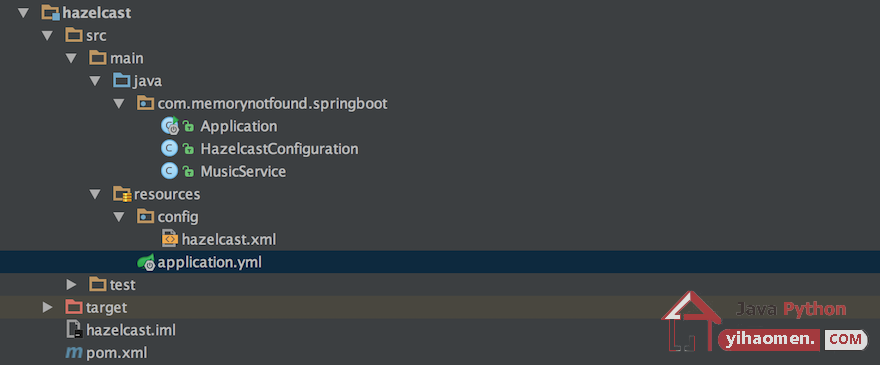Viewport: 880px width, 365px height.
Task: Click the Application runnable class icon
Action: [x=169, y=126]
